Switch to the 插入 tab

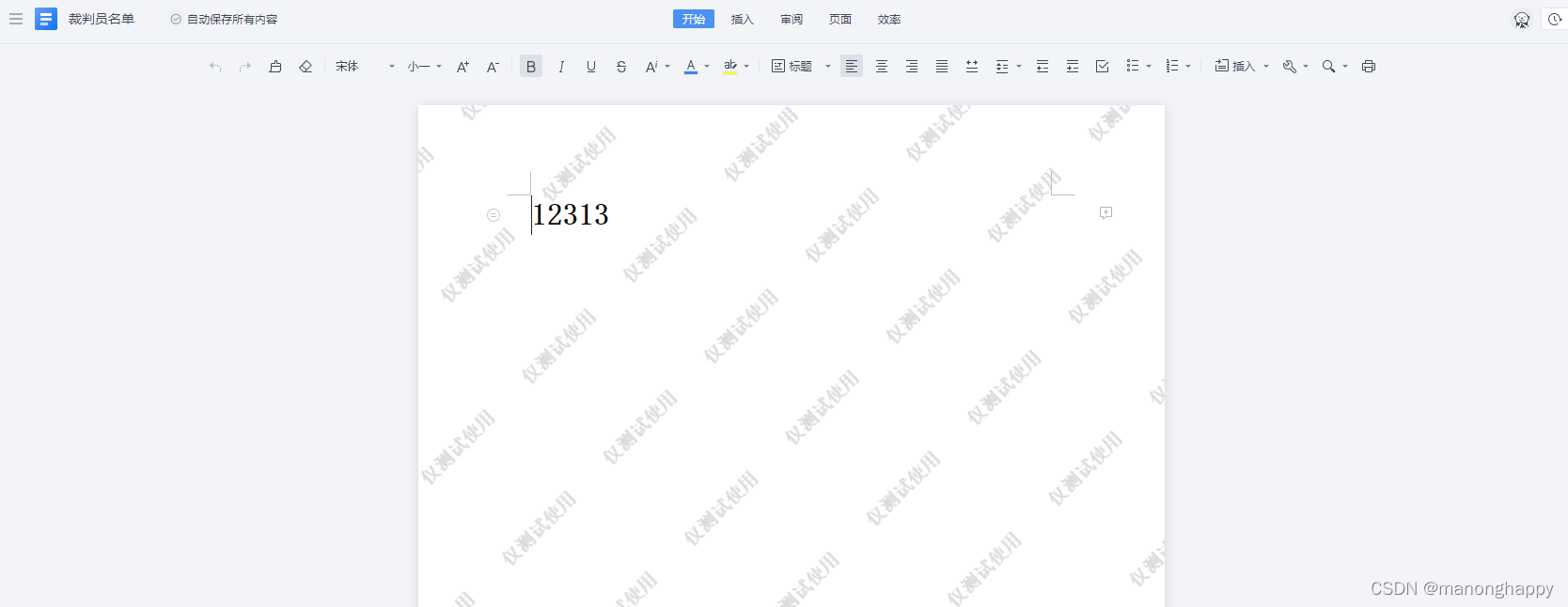pos(743,19)
